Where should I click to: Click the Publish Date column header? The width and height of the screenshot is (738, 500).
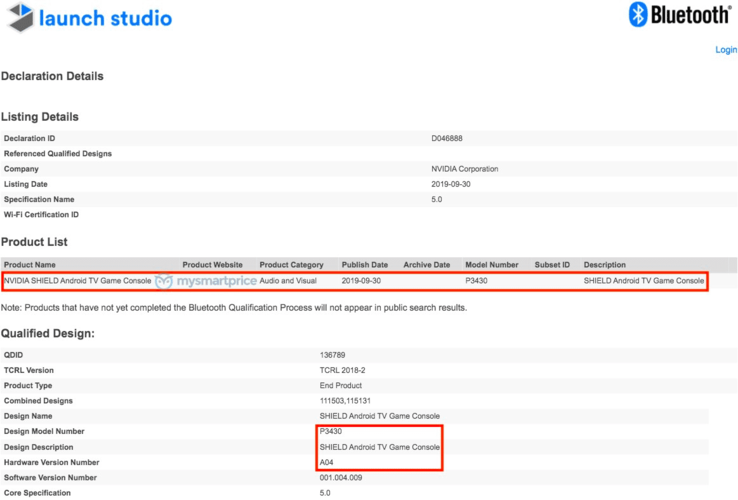[x=365, y=265]
